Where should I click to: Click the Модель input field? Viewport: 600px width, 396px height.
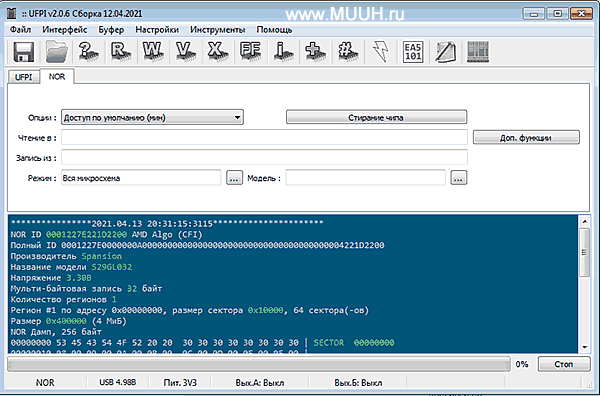coord(365,178)
